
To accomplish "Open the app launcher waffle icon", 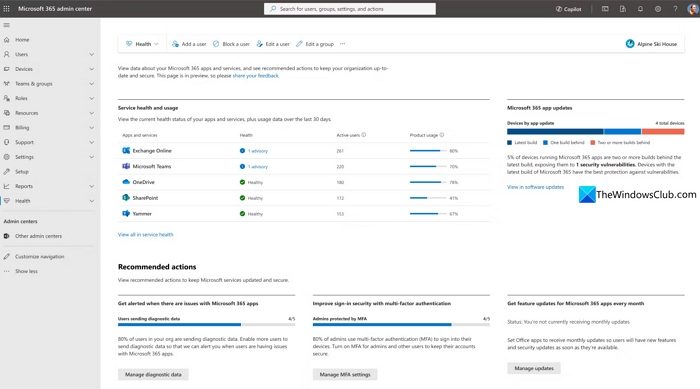I will 6,8.
